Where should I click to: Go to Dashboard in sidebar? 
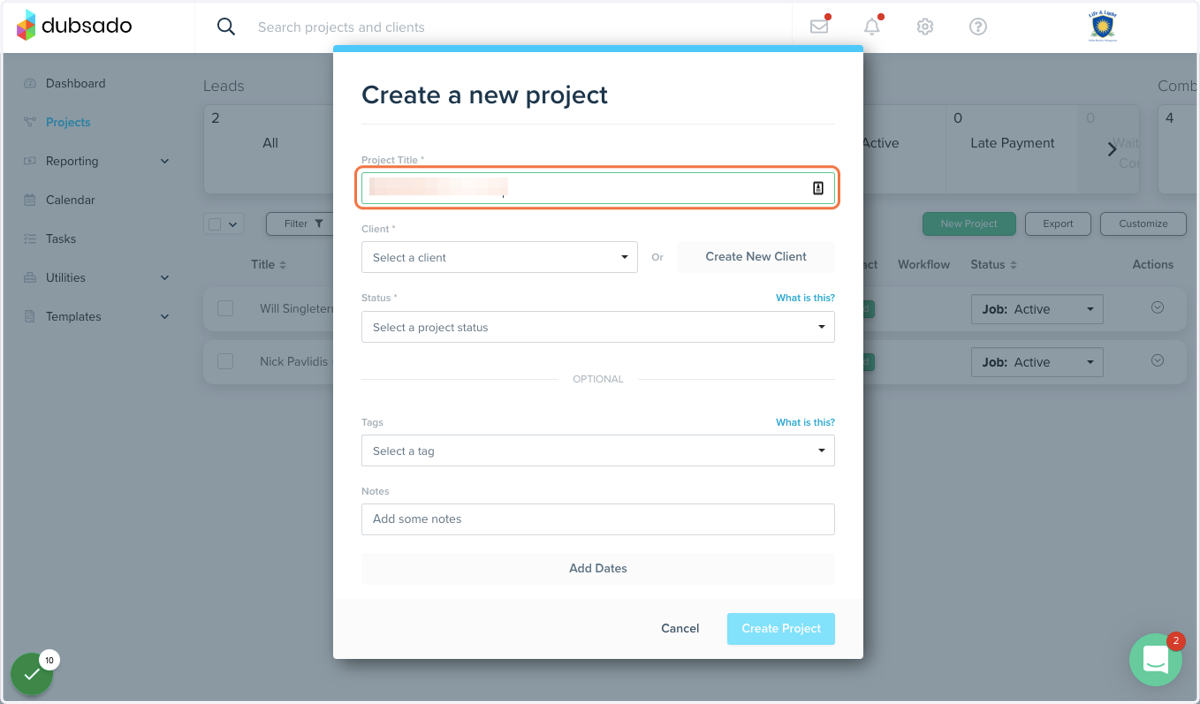pyautogui.click(x=75, y=84)
